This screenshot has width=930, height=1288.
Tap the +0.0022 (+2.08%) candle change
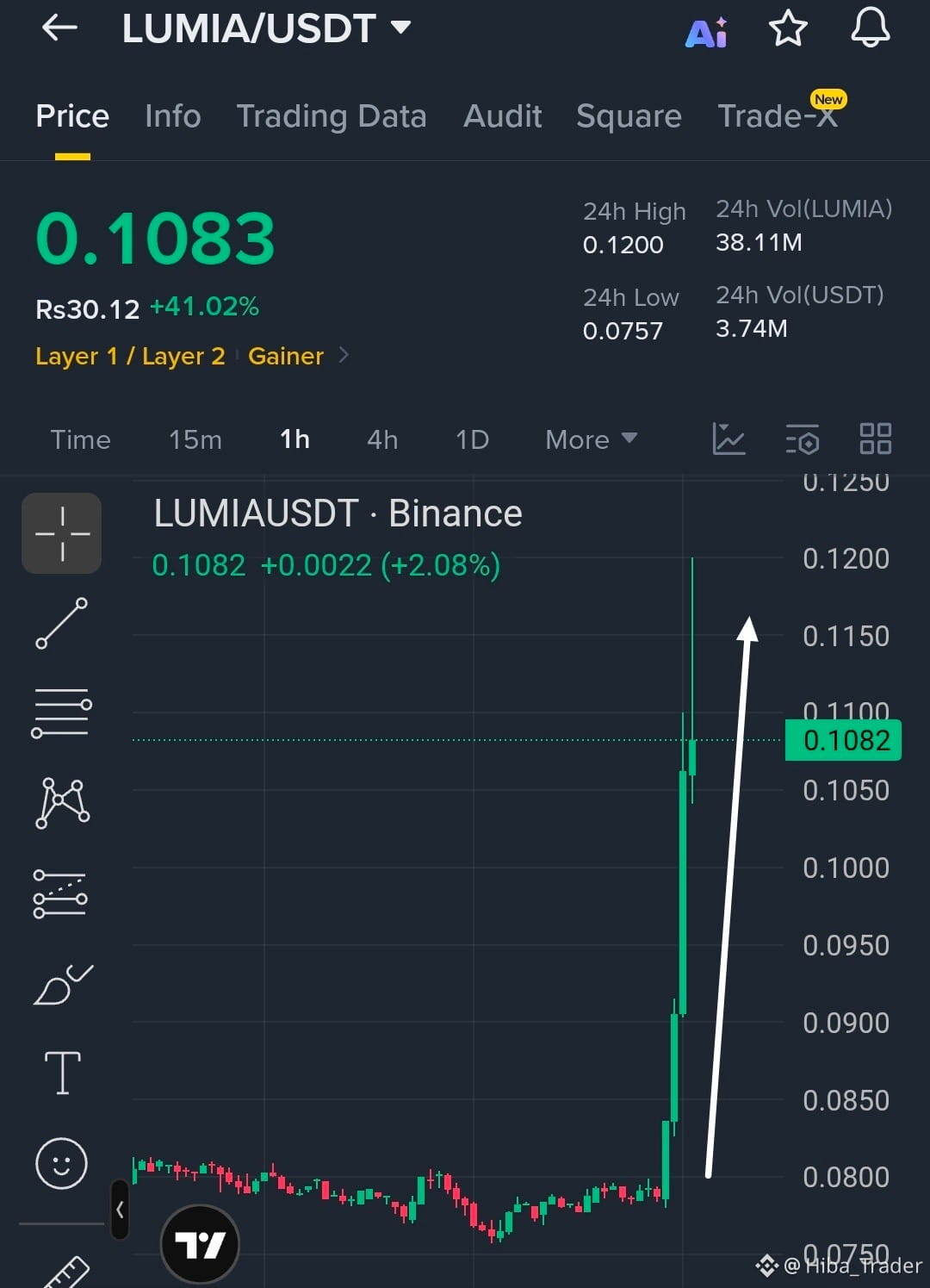pyautogui.click(x=380, y=565)
